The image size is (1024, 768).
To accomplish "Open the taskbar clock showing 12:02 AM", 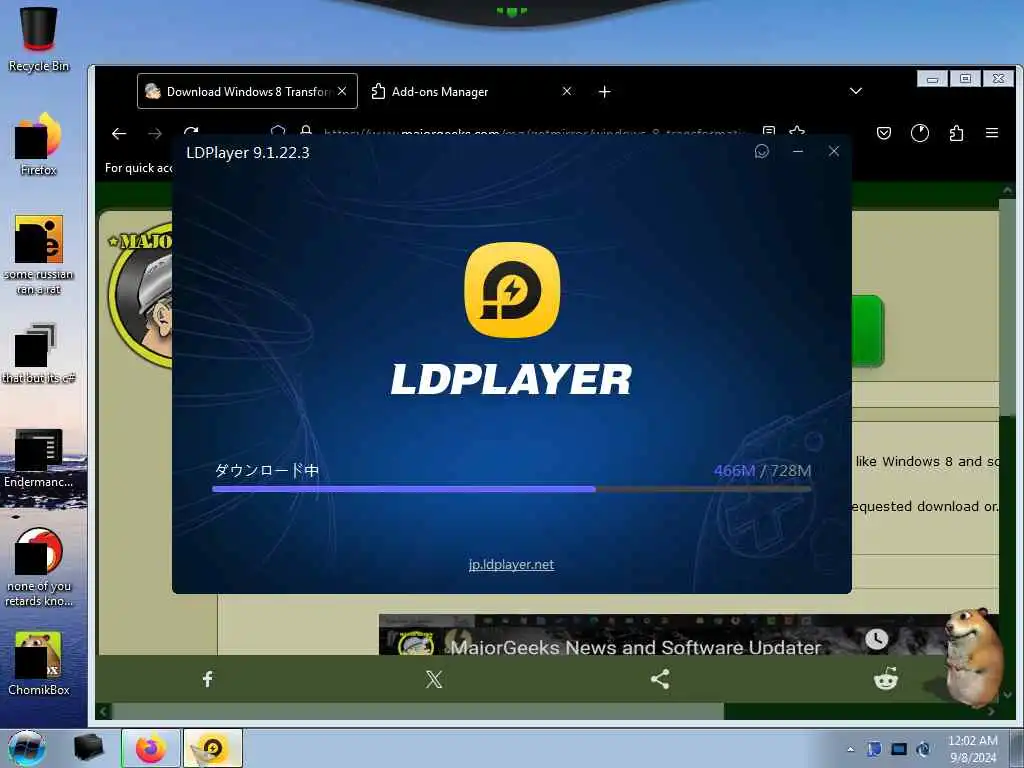I will [x=972, y=749].
